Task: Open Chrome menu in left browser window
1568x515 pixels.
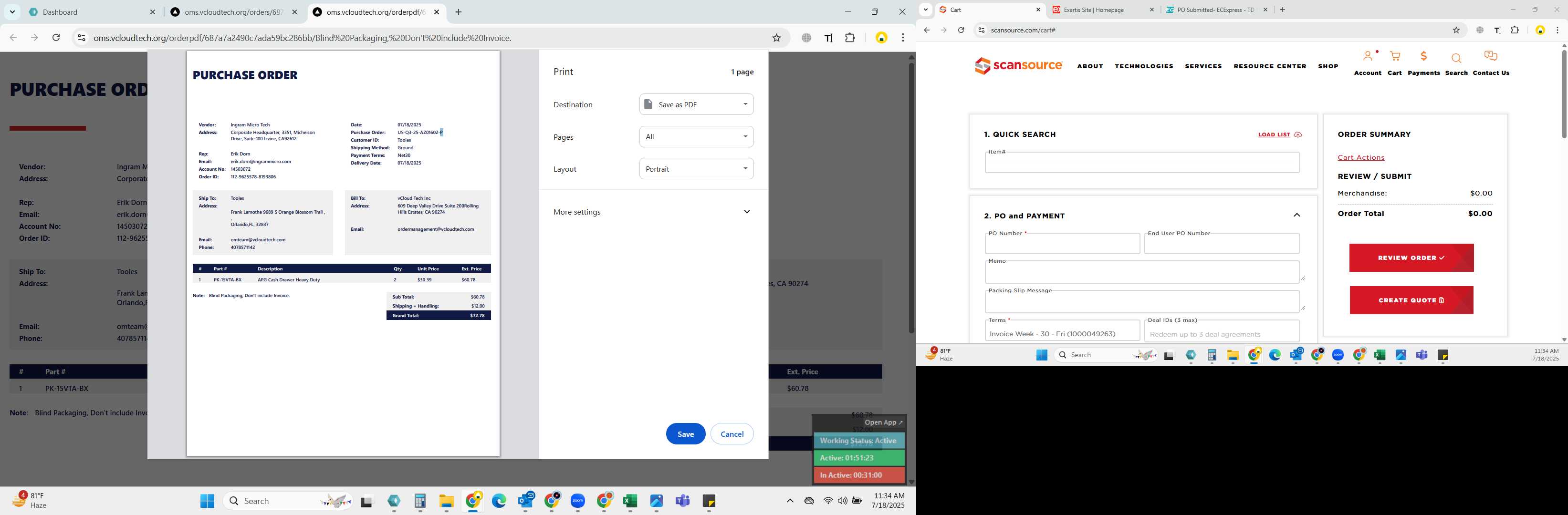Action: [x=903, y=38]
